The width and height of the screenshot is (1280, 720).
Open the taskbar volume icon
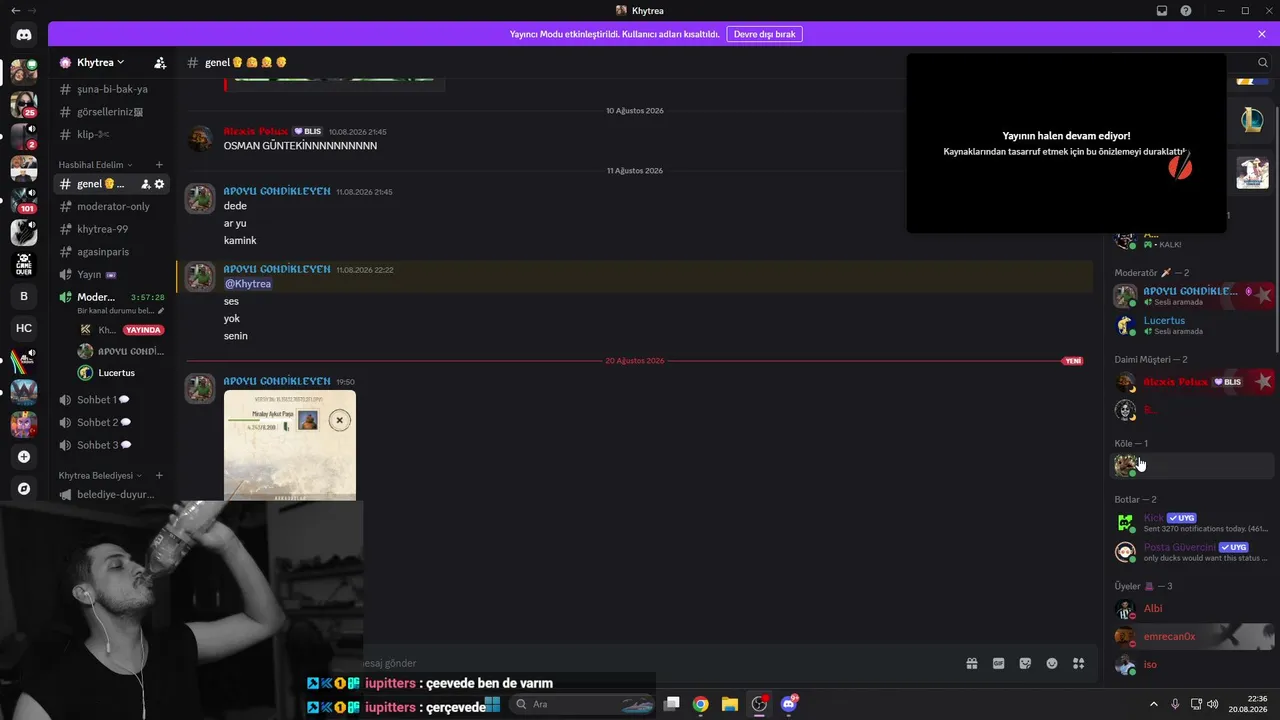(x=1213, y=704)
